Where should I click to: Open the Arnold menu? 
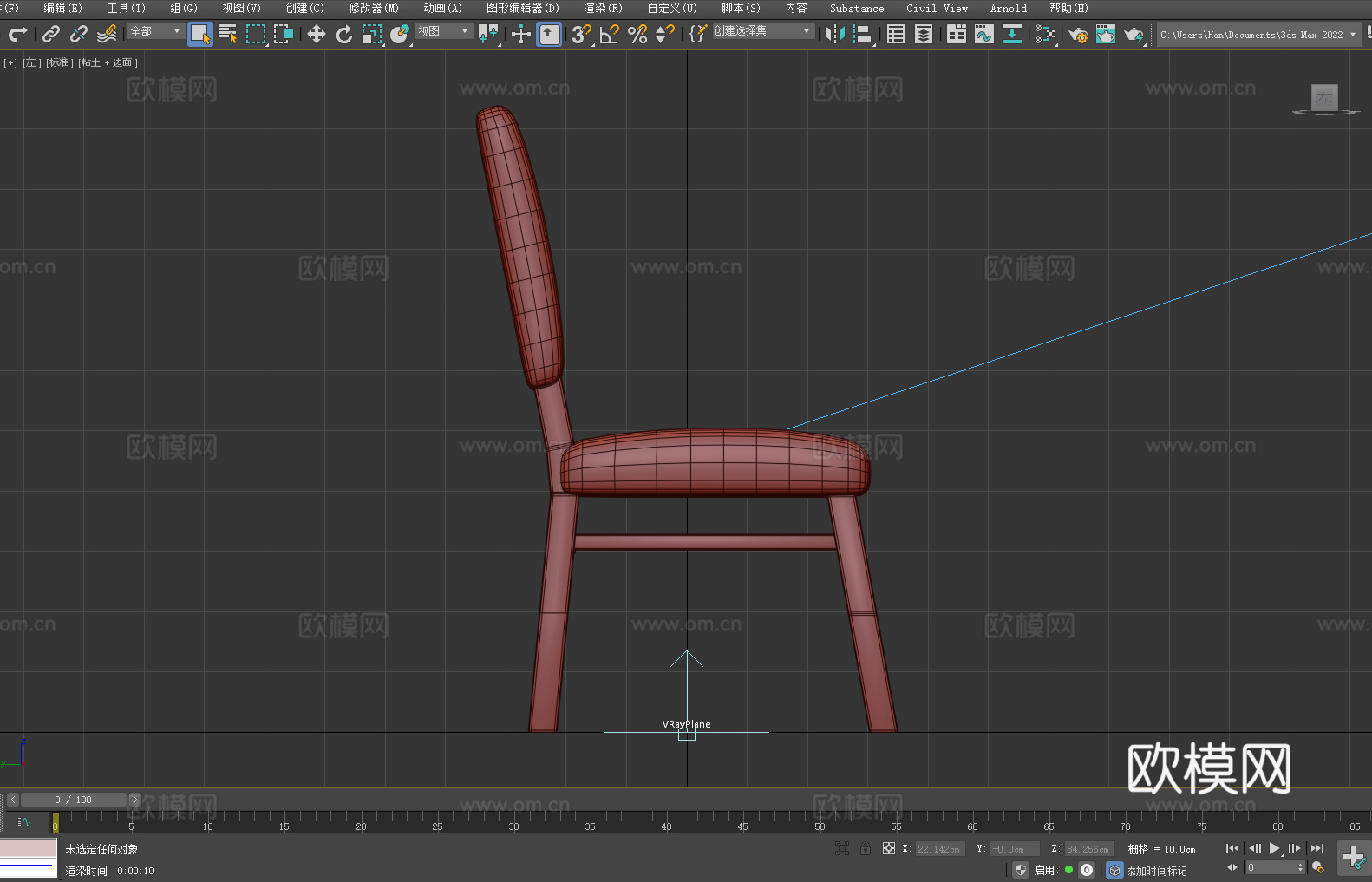pos(1008,8)
